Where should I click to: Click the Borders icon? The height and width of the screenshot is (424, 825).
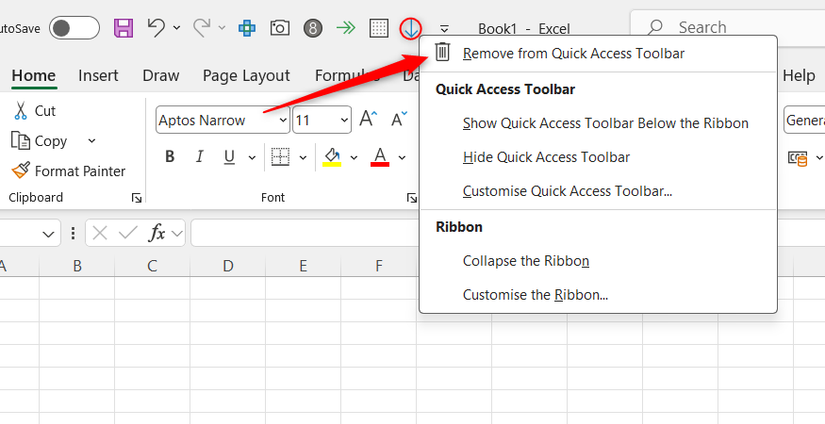coord(280,157)
